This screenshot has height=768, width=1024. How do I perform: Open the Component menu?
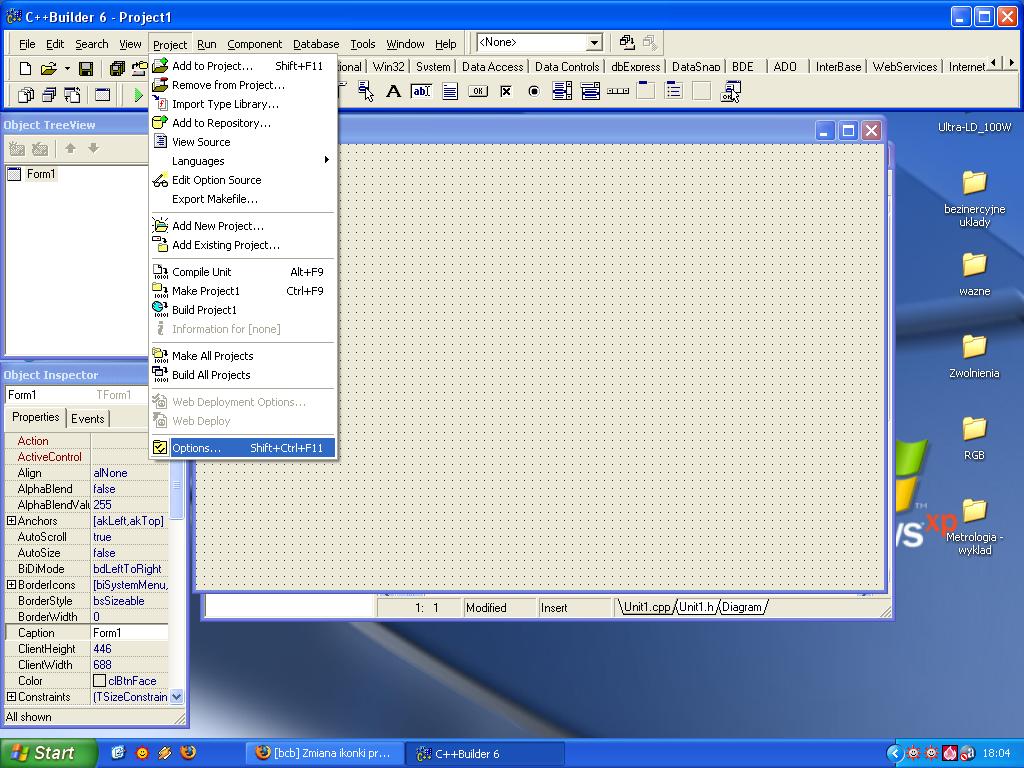255,44
